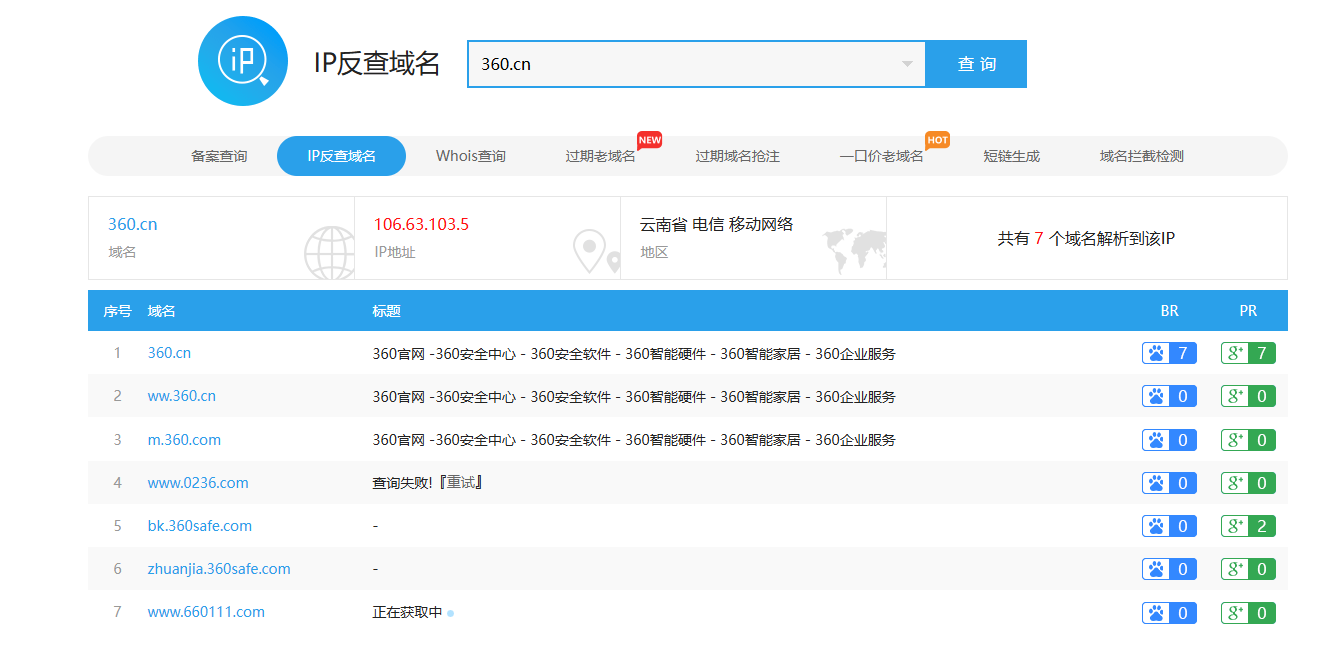Click the IP反查域名 page heading
The image size is (1325, 667).
(x=377, y=63)
